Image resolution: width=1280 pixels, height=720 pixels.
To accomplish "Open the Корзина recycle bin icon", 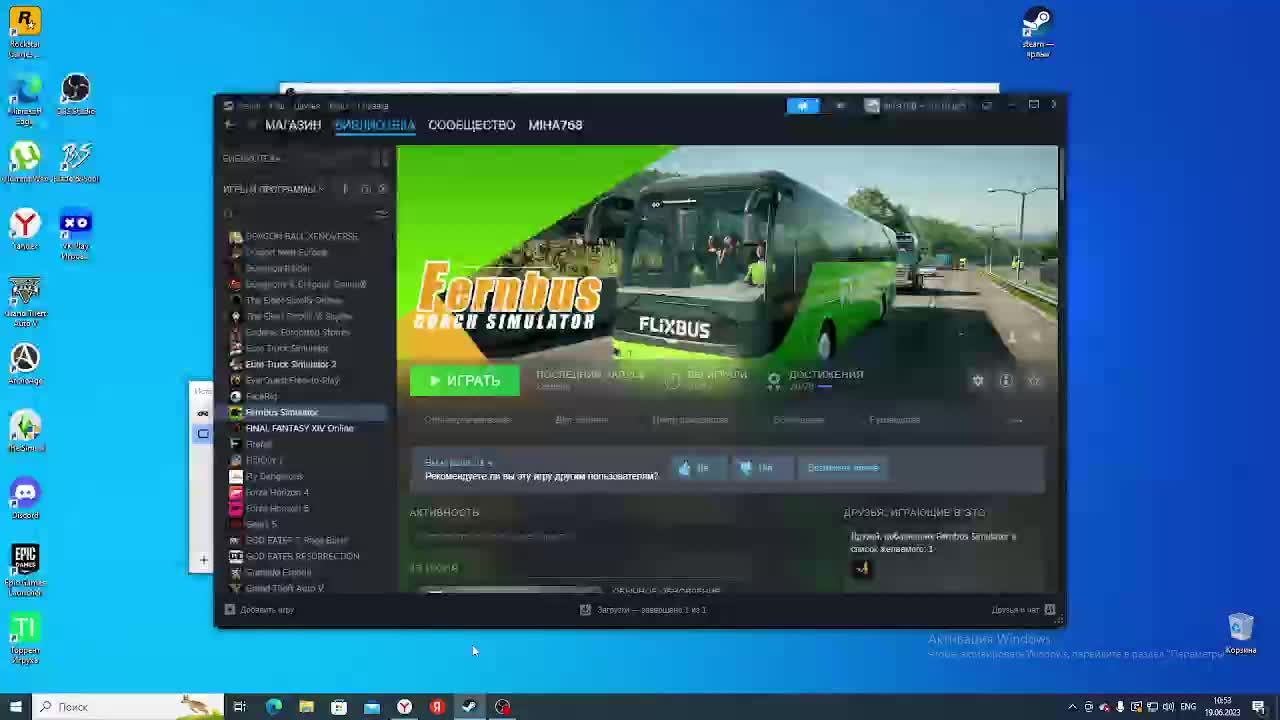I will pyautogui.click(x=1241, y=634).
